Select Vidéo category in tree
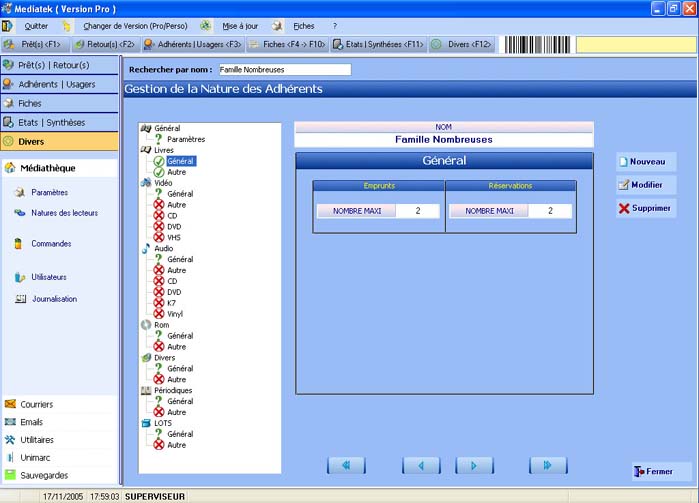The height and width of the screenshot is (503, 699). [x=163, y=183]
